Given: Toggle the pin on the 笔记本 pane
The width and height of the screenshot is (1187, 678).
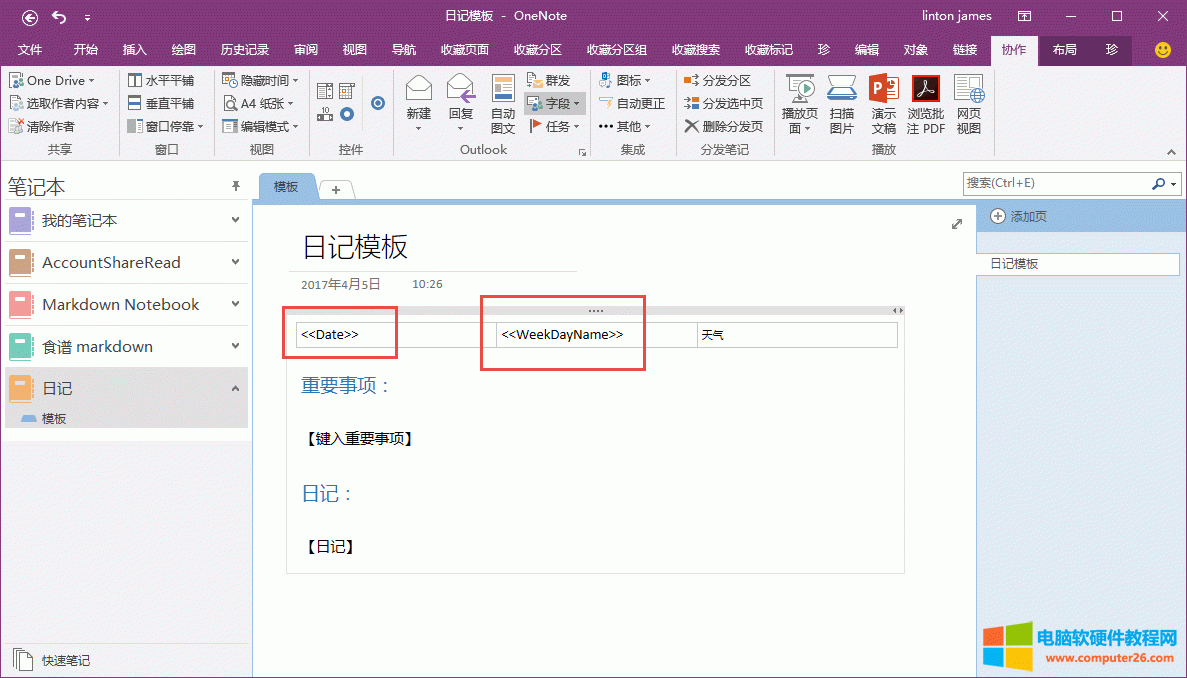Looking at the screenshot, I should 236,186.
